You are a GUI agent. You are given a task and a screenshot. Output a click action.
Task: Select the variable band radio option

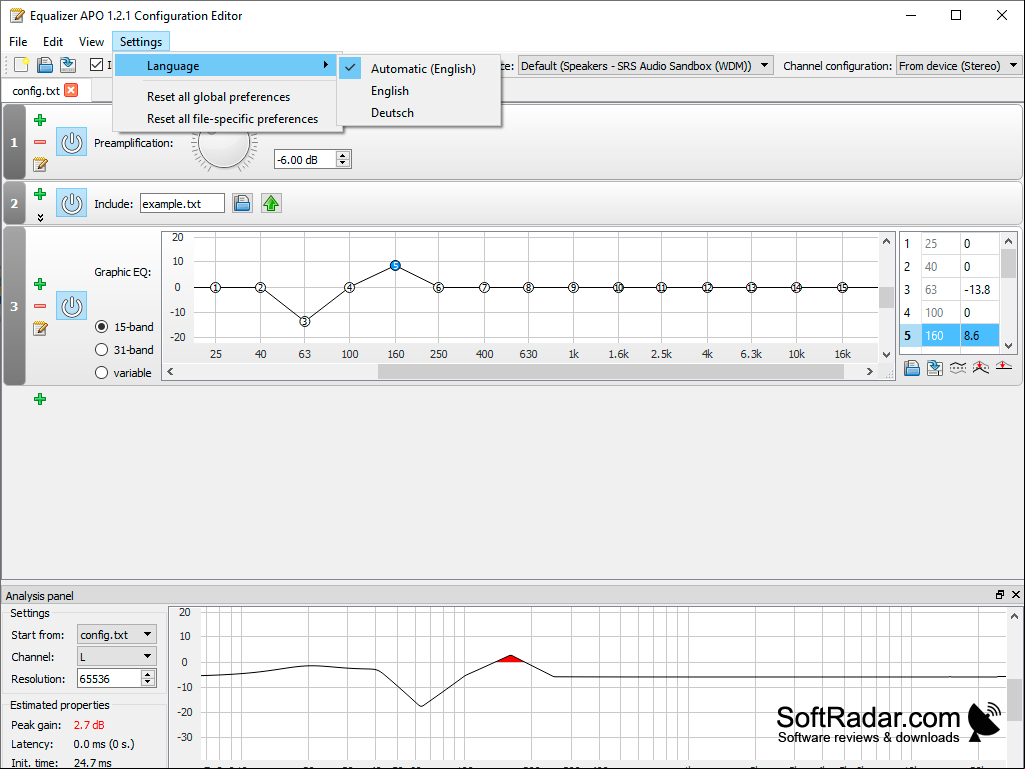(101, 373)
